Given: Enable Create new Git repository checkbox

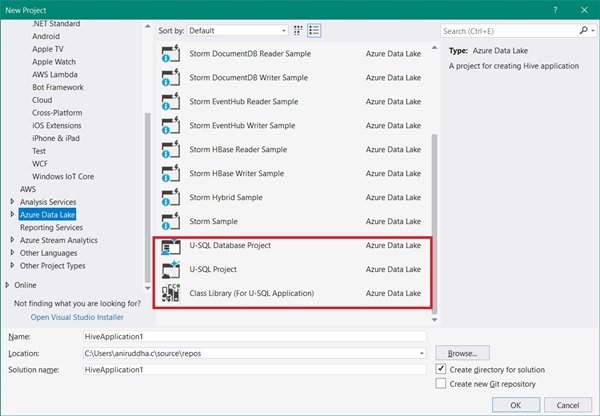Looking at the screenshot, I should click(441, 383).
